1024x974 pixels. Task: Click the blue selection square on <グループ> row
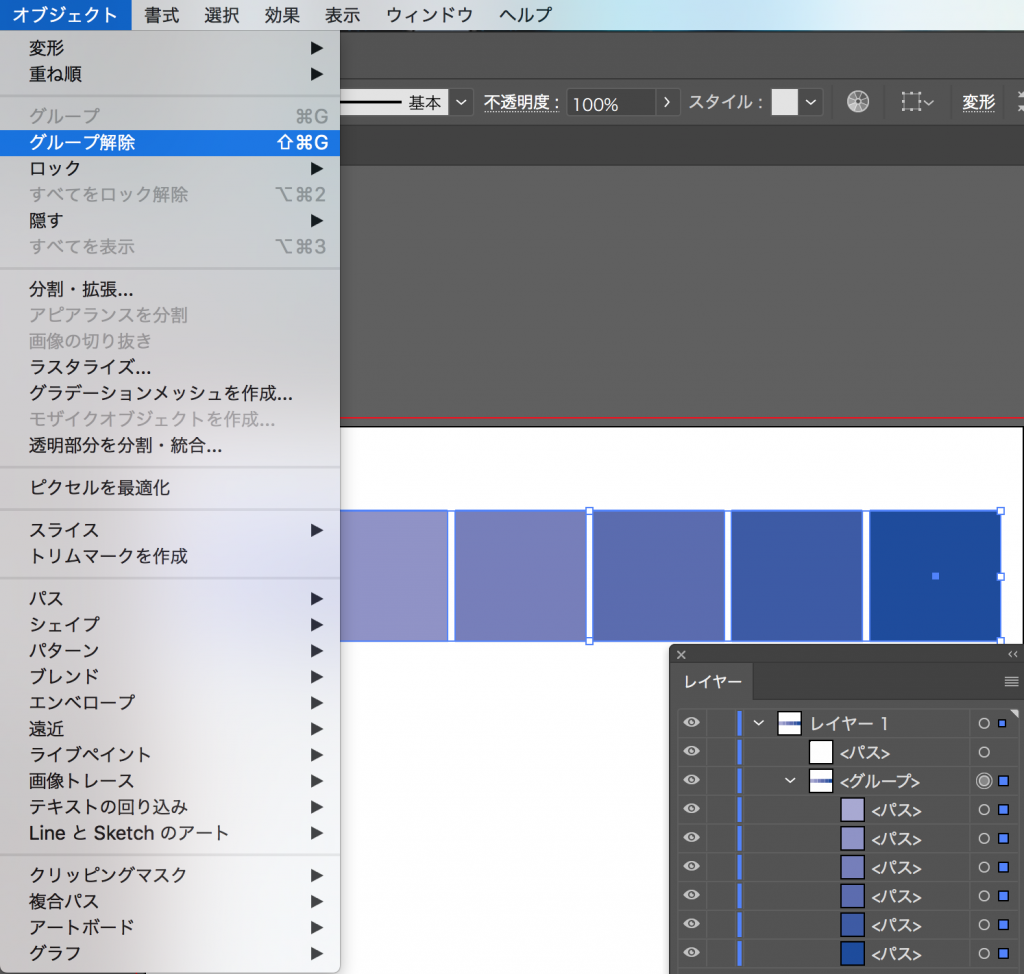click(1003, 781)
